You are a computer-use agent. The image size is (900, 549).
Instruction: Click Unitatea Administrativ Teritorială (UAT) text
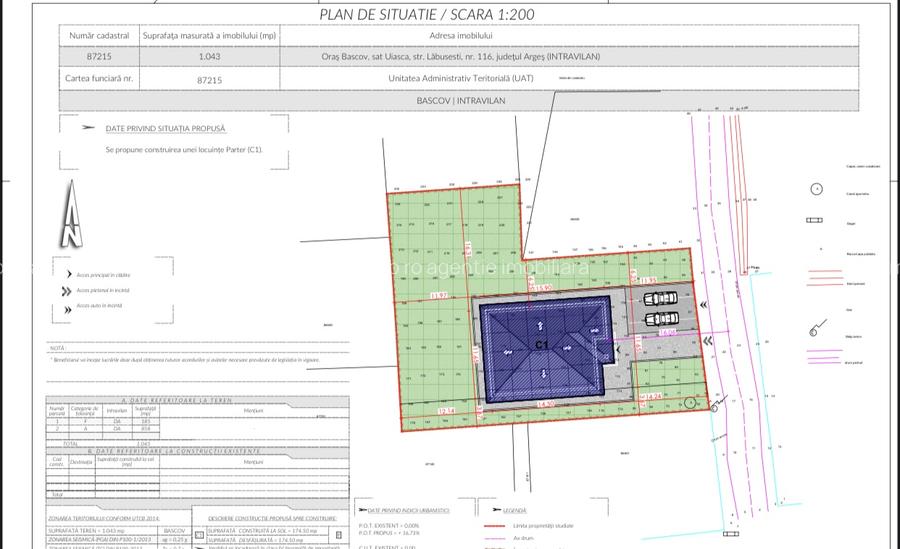point(461,78)
